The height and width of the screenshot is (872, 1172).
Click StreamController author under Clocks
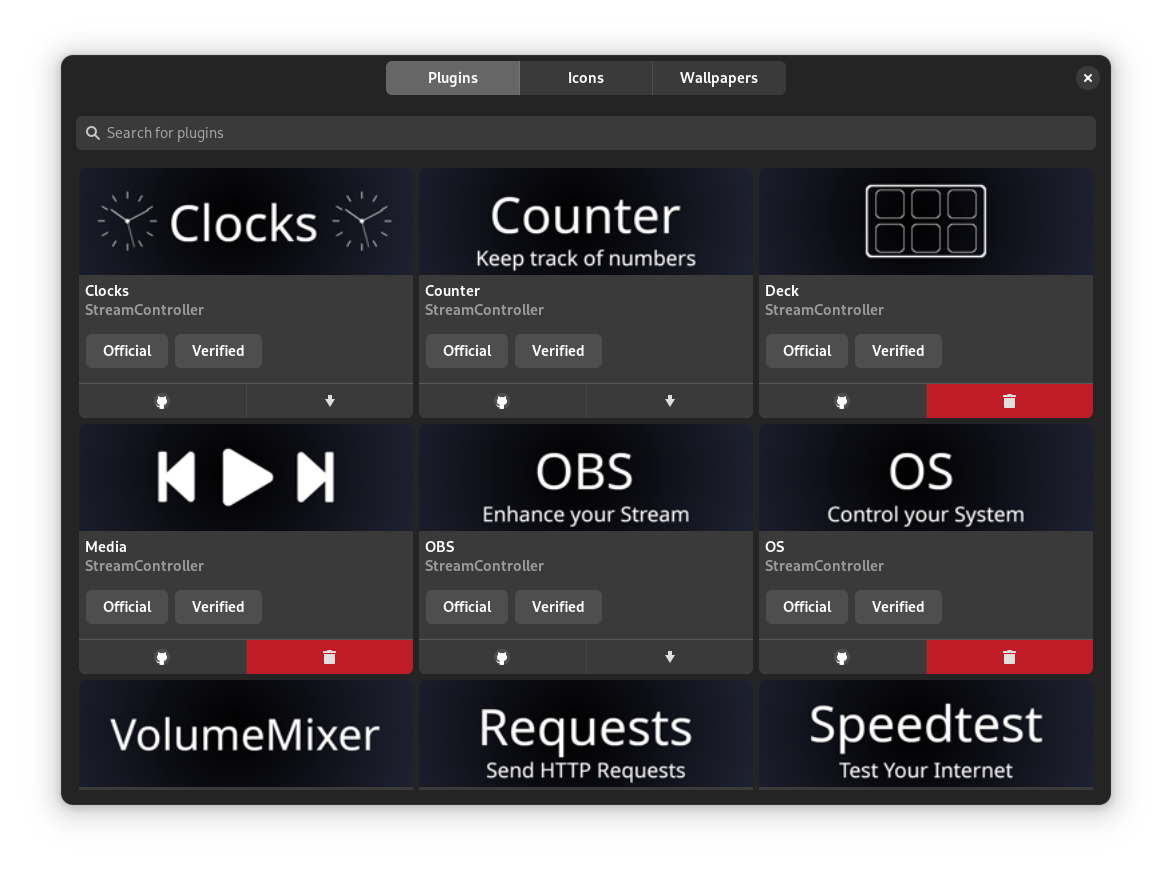coord(144,310)
